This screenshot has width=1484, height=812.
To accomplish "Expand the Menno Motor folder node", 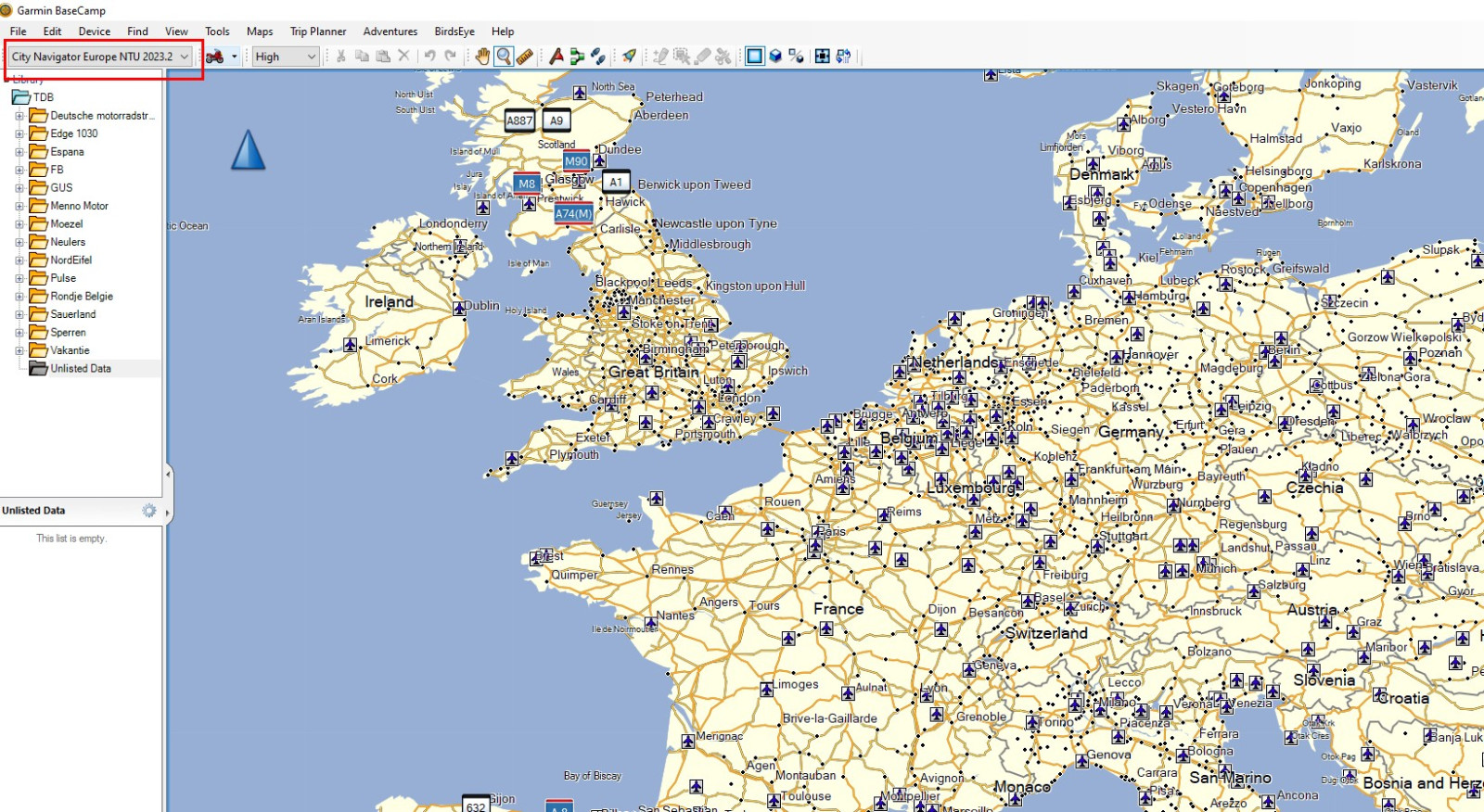I will pos(19,207).
